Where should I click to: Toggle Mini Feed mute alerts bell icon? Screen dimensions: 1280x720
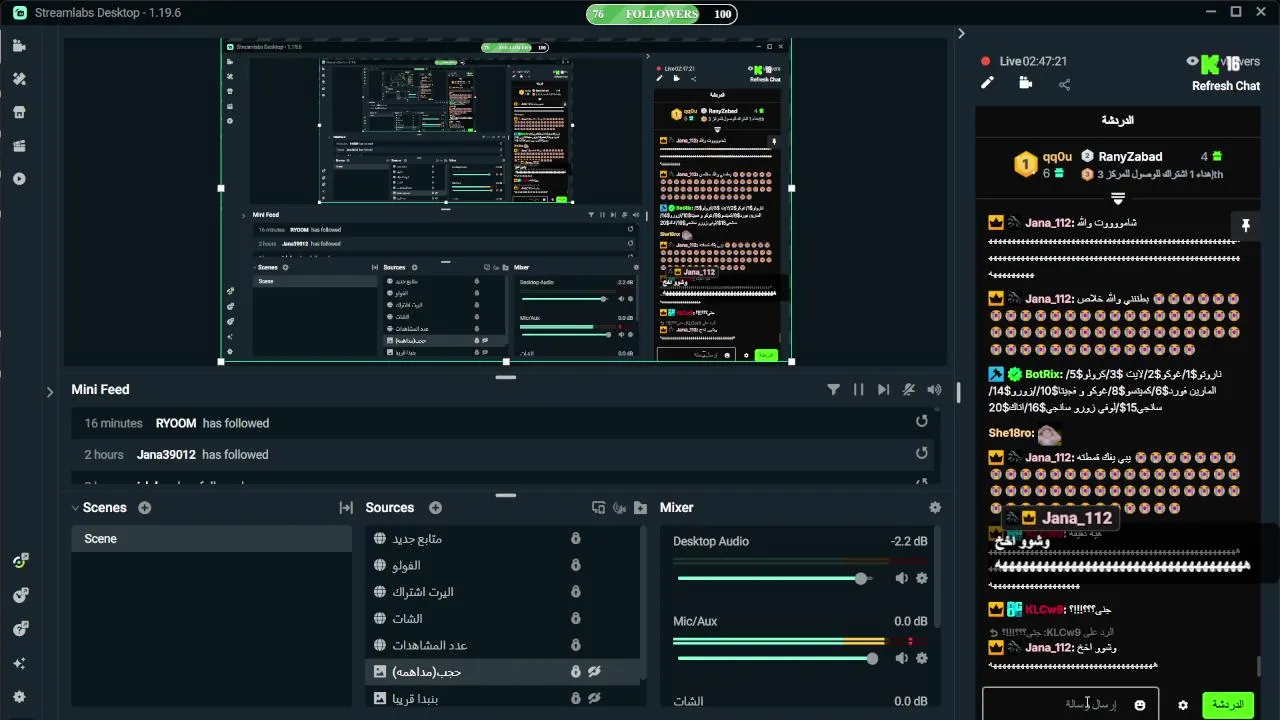pos(909,390)
